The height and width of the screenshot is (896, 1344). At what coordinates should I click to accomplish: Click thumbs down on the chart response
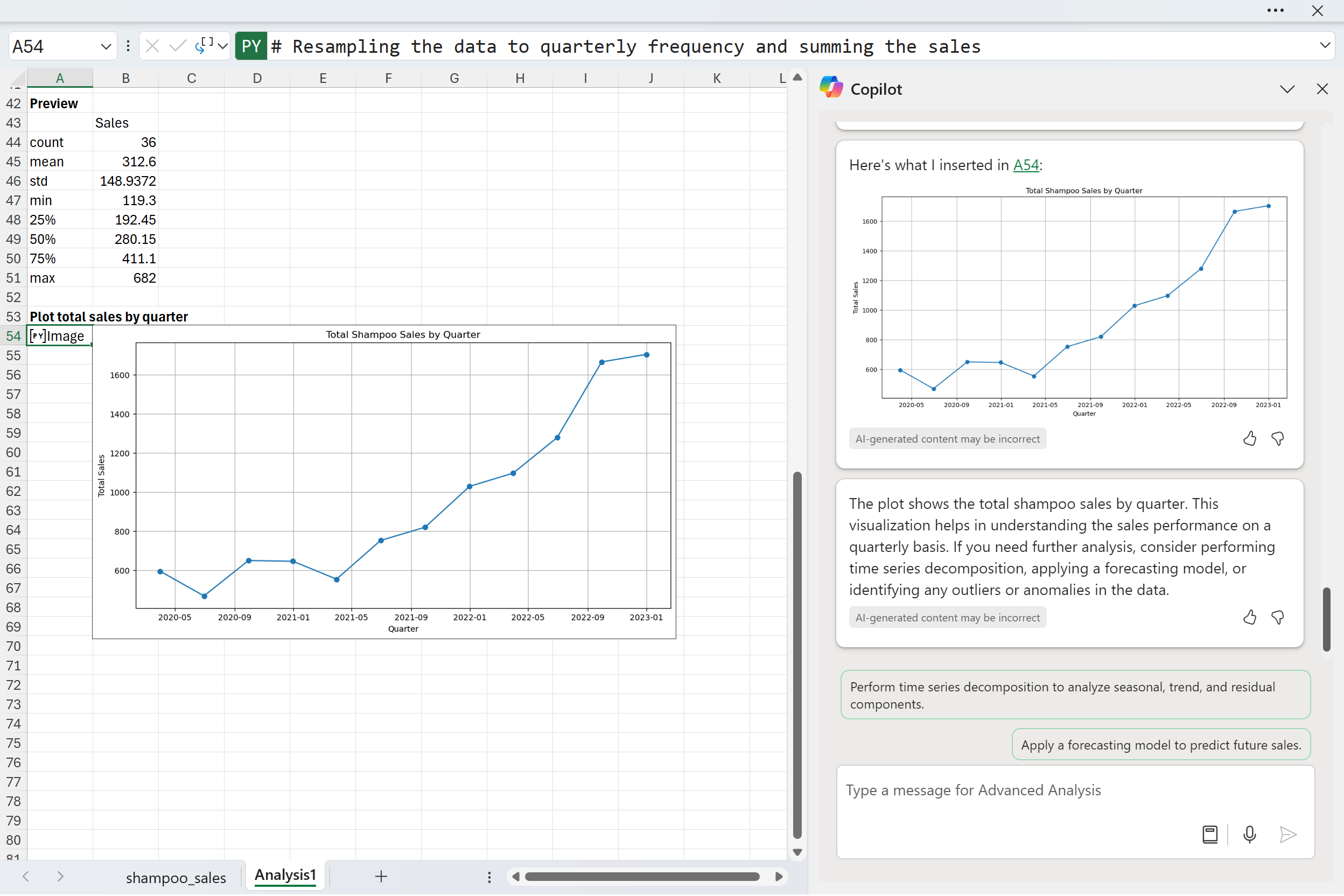1278,439
